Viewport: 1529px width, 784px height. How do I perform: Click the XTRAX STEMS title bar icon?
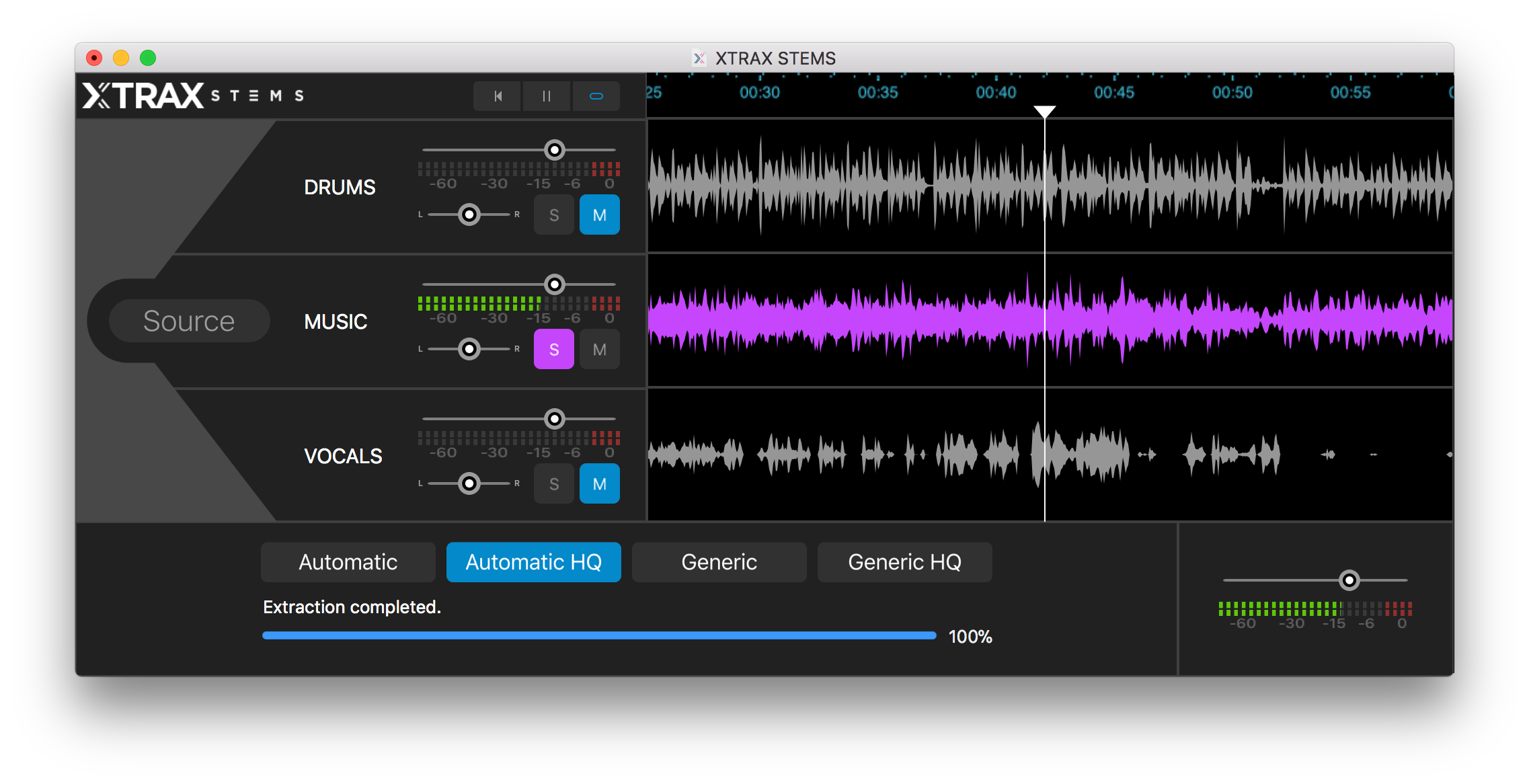pos(699,58)
